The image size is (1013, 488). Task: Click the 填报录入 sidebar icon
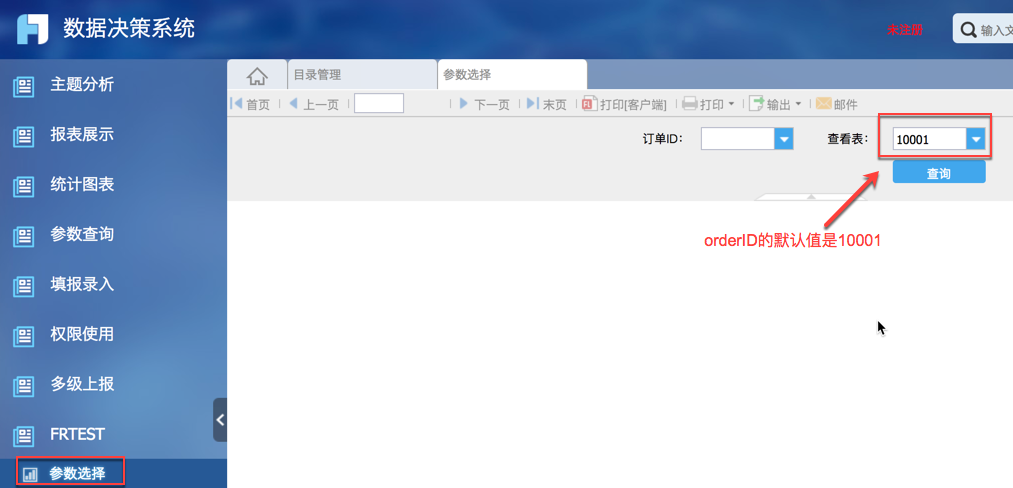[x=24, y=286]
